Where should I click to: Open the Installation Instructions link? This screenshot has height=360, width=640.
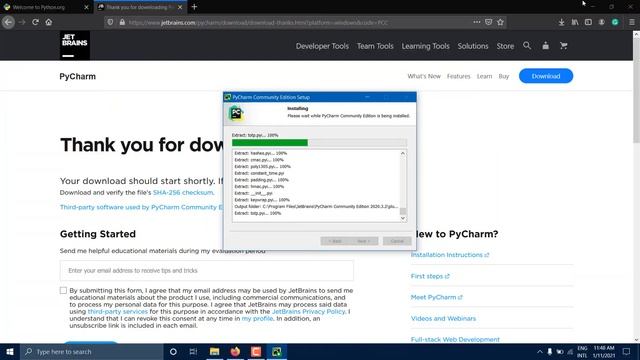click(450, 255)
